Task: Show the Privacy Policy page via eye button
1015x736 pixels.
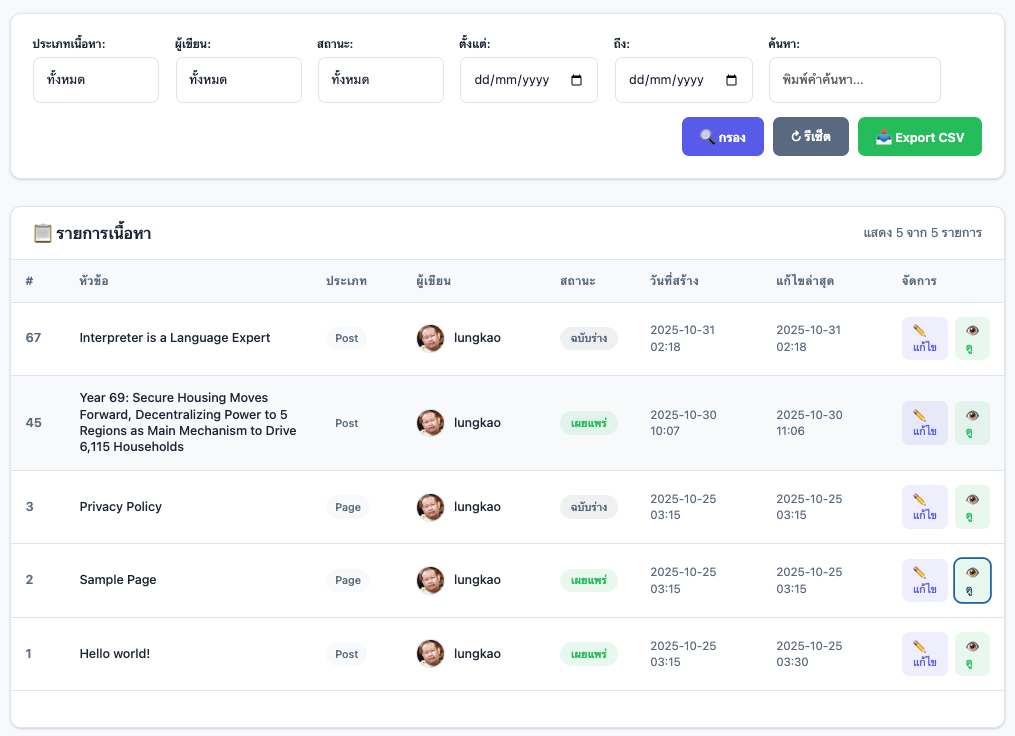Action: (x=972, y=507)
